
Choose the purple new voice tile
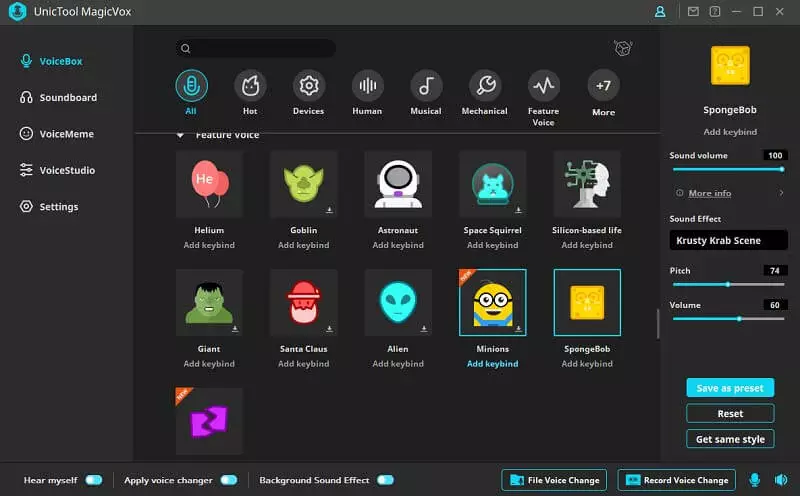[x=209, y=421]
